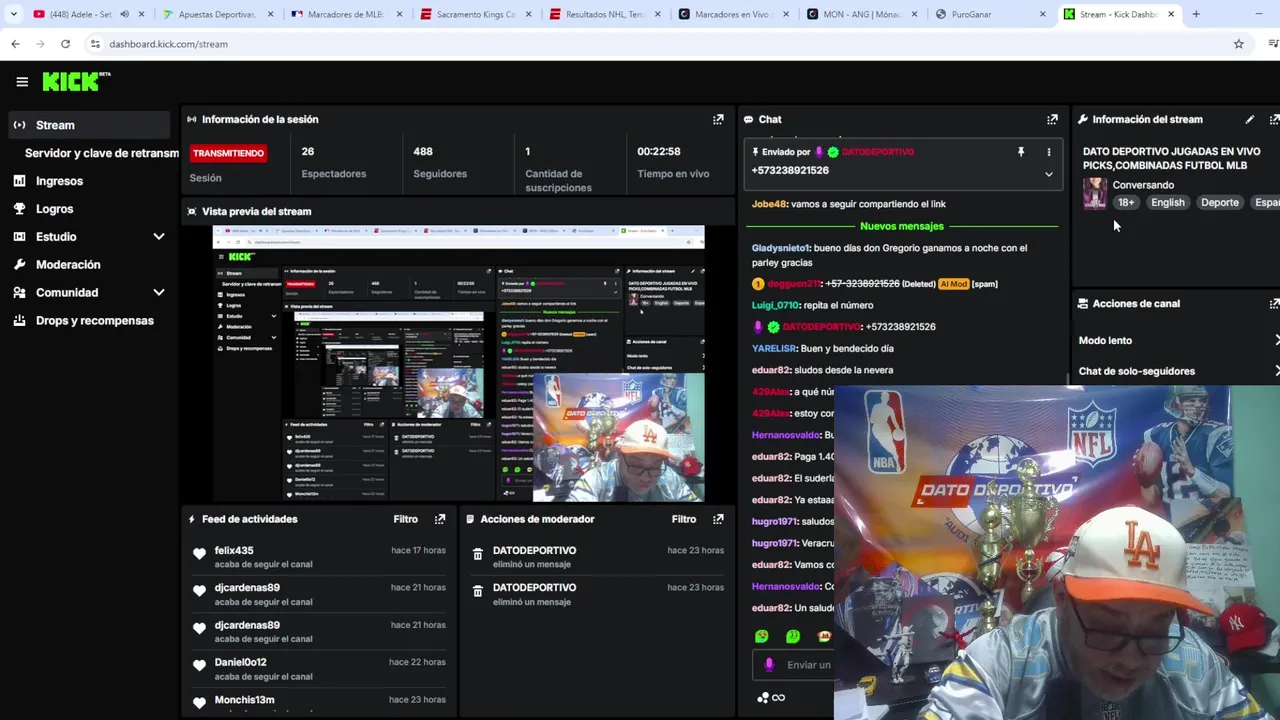The width and height of the screenshot is (1280, 720).
Task: Open Filtro in Feed de actividades
Action: [405, 519]
